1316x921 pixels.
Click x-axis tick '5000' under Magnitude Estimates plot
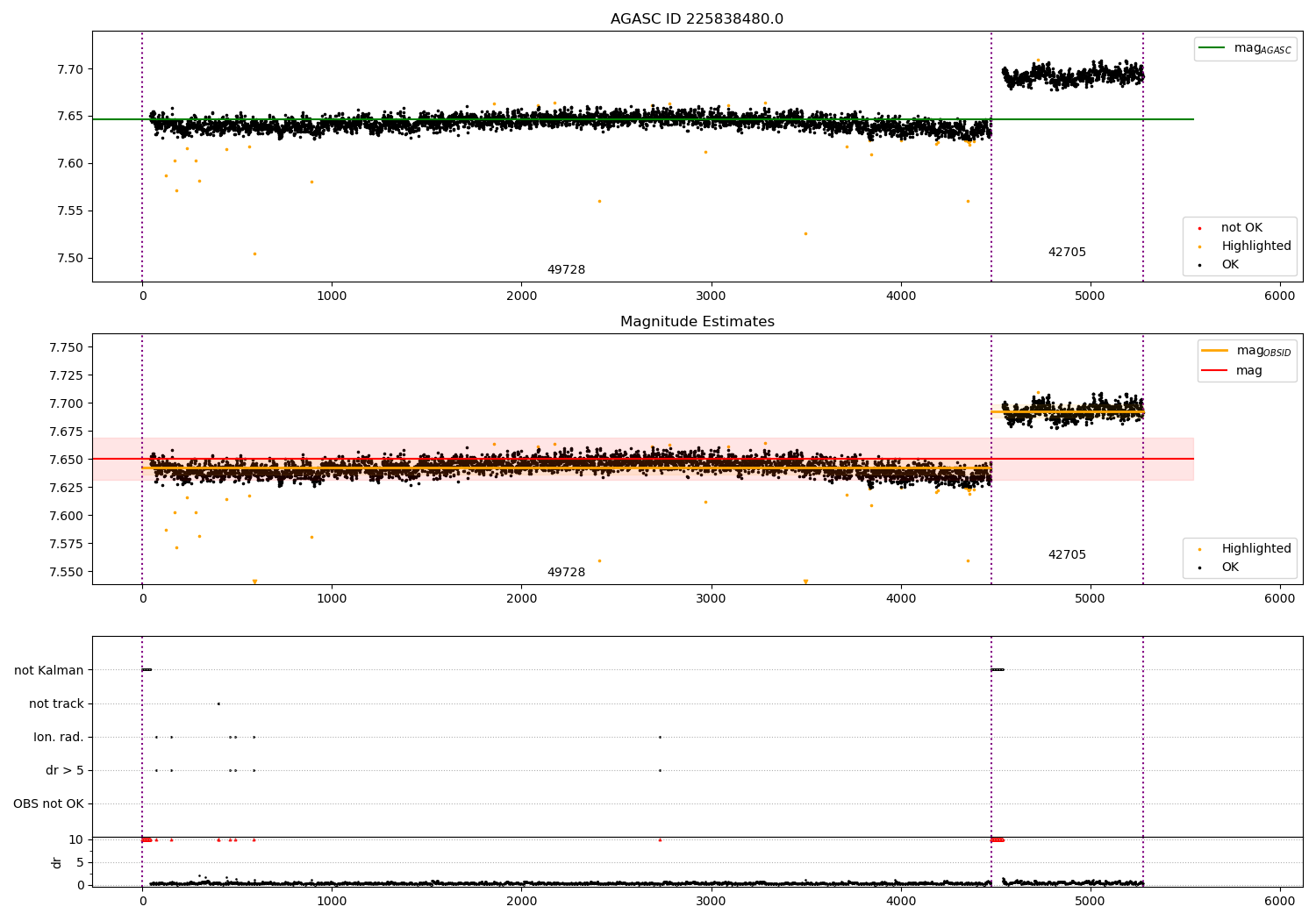1090,599
